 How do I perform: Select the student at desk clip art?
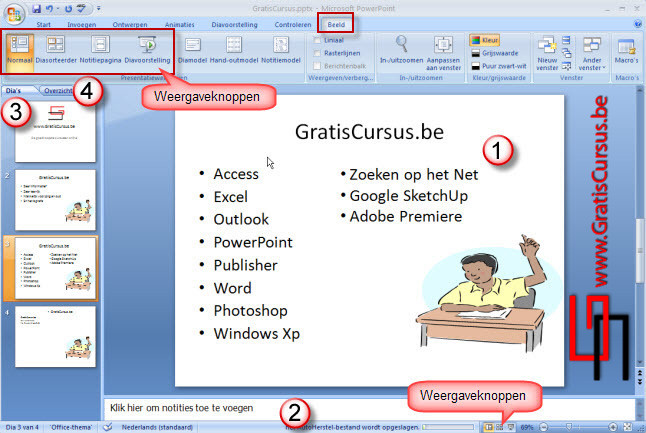(488, 293)
